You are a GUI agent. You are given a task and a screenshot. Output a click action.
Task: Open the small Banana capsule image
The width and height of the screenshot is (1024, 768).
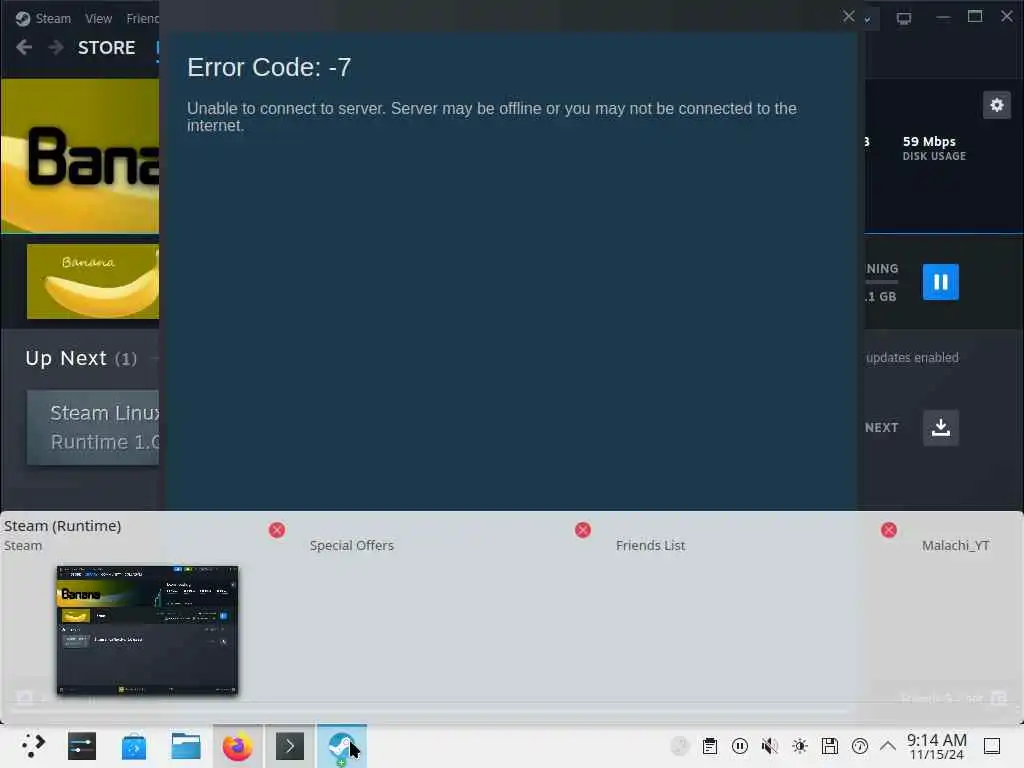93,281
